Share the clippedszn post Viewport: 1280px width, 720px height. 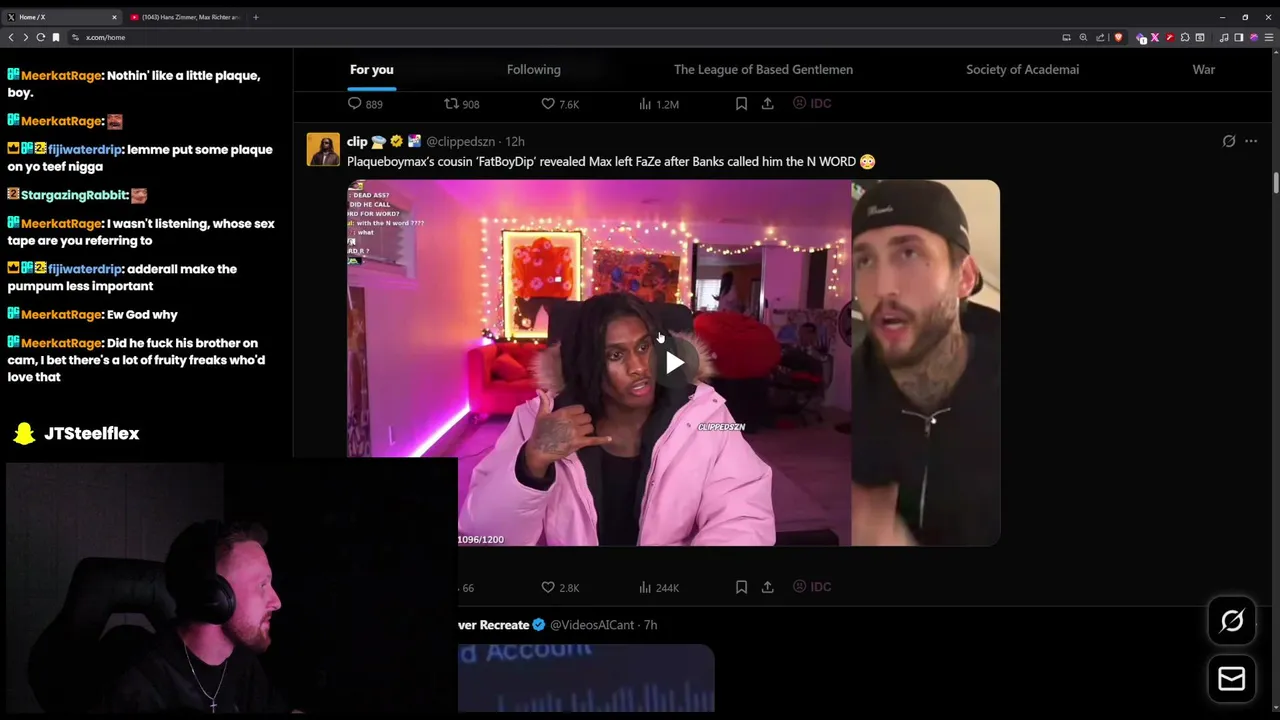click(x=767, y=588)
